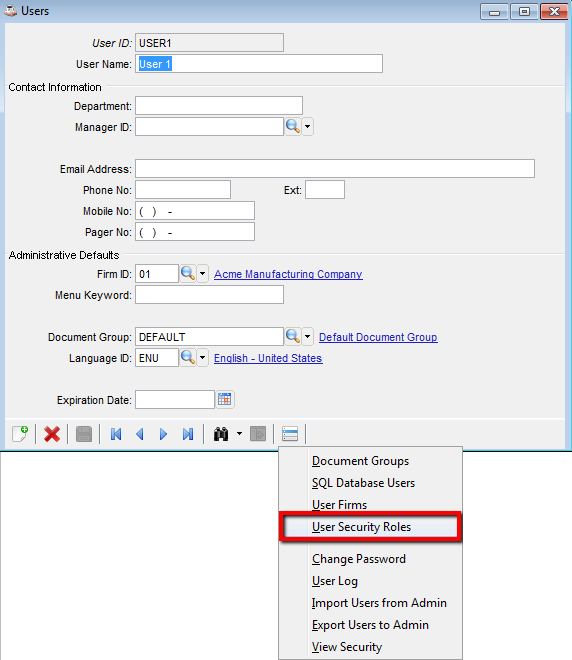The height and width of the screenshot is (660, 572).
Task: Click into the Email Address field
Action: (x=335, y=168)
